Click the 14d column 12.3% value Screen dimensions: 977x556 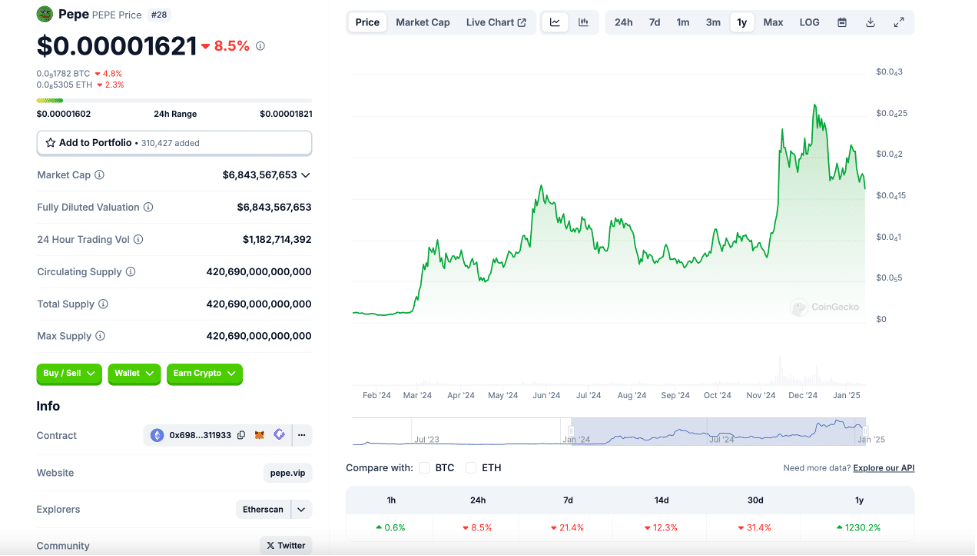(661, 527)
